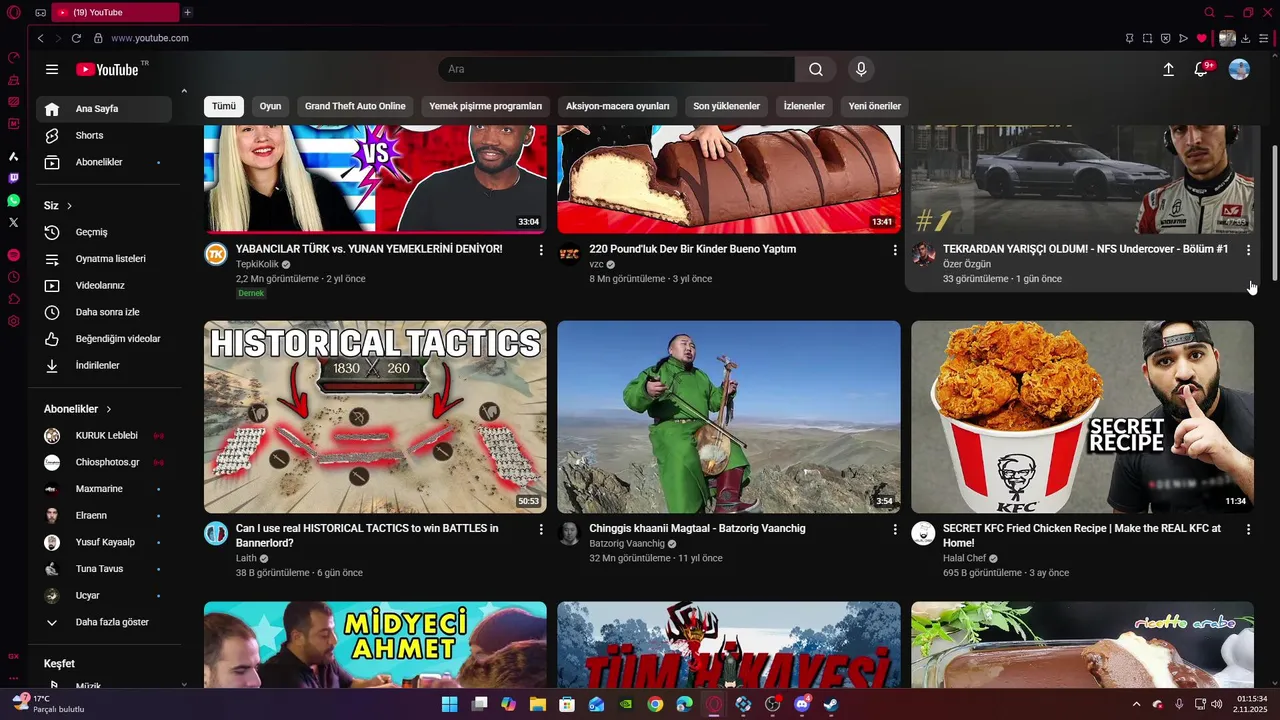Open the Opera snapshot tool icon

[1147, 38]
